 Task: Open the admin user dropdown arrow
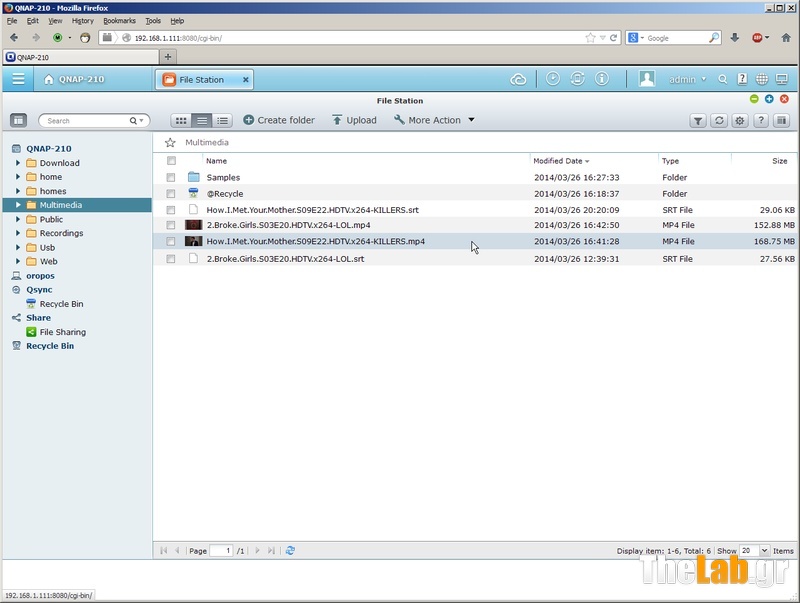[x=704, y=79]
